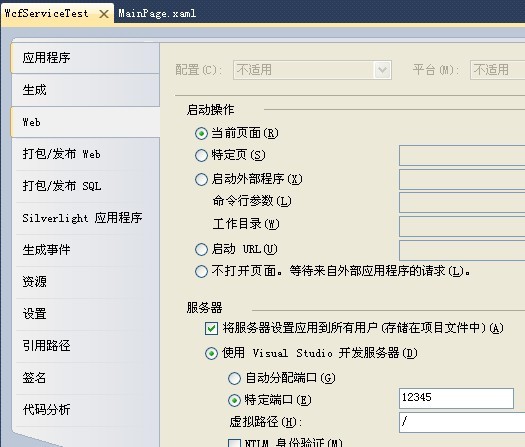Open the 设置 page
The height and width of the screenshot is (447, 525).
[x=85, y=314]
